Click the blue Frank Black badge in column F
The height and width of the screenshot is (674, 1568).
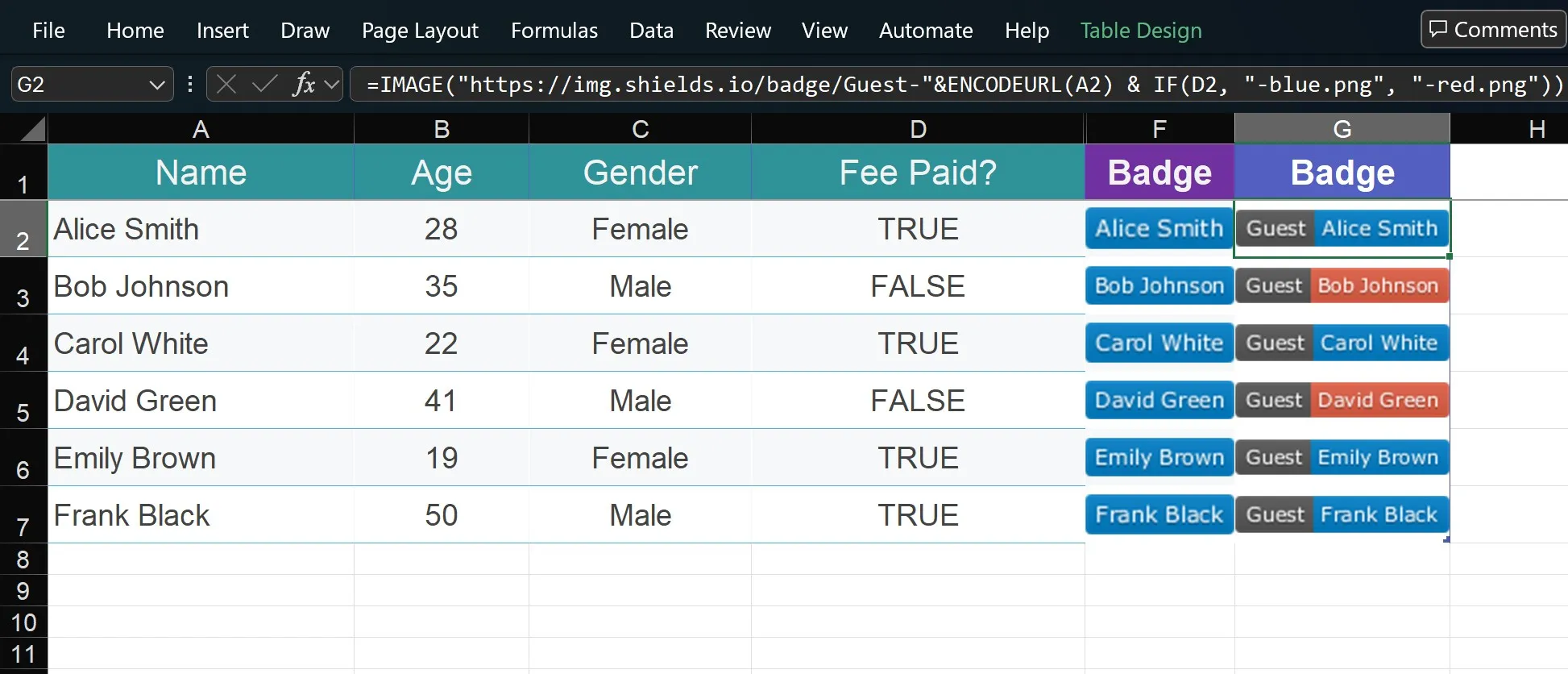1159,514
